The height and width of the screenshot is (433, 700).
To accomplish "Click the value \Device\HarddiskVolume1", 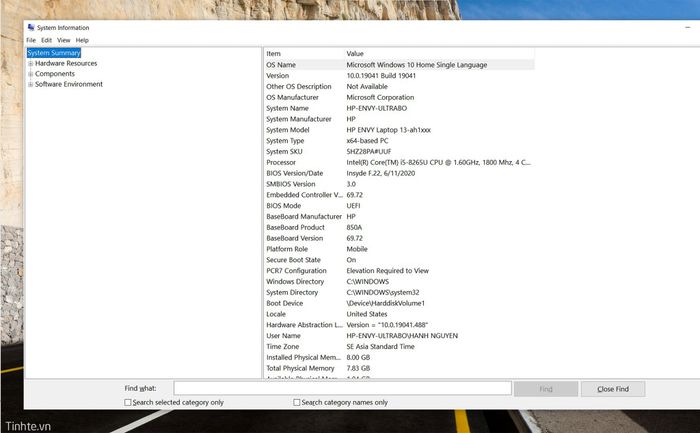I will tap(386, 303).
